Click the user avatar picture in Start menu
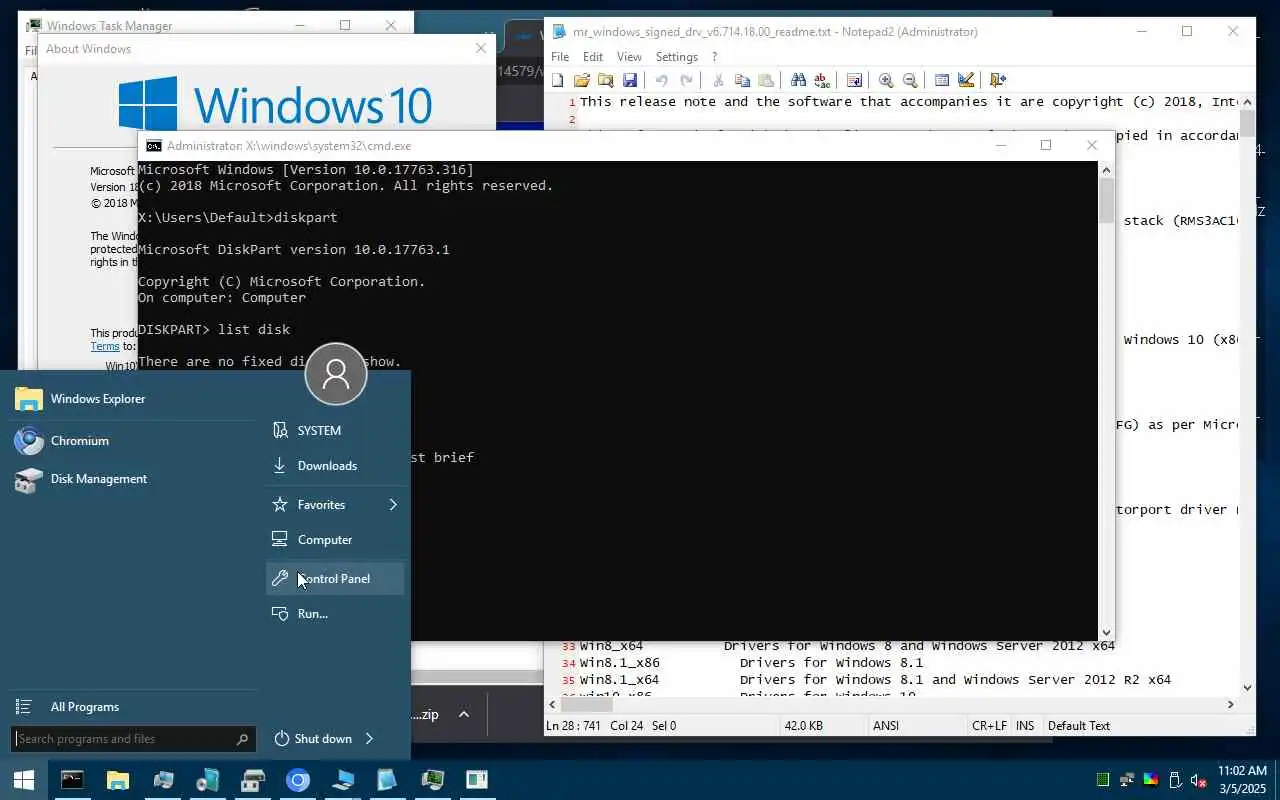This screenshot has height=800, width=1280. point(336,374)
